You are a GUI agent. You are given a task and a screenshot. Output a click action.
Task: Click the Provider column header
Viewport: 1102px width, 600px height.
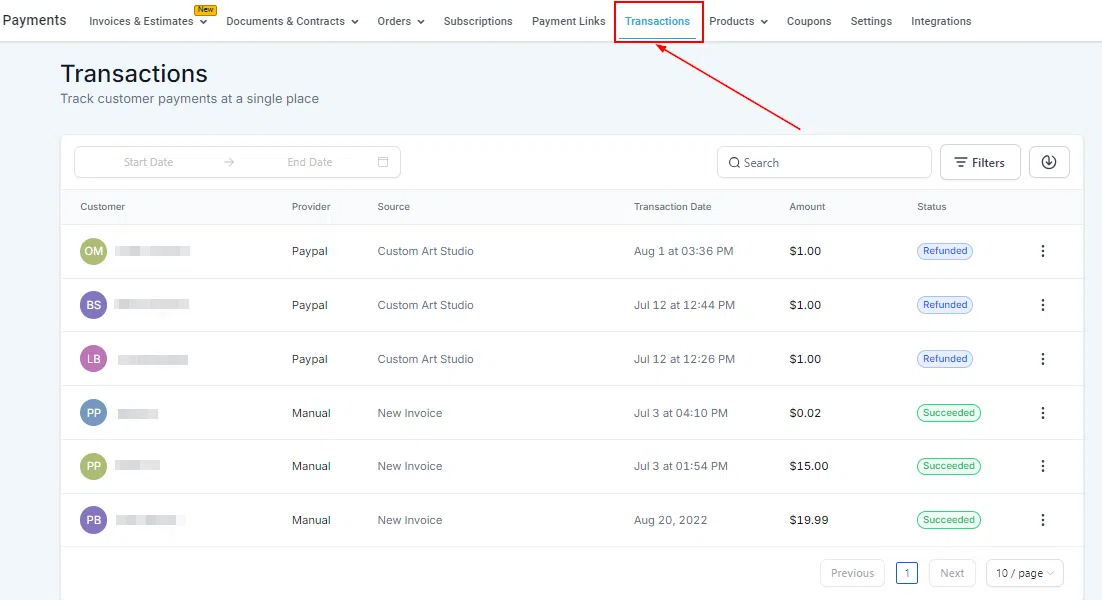point(311,207)
